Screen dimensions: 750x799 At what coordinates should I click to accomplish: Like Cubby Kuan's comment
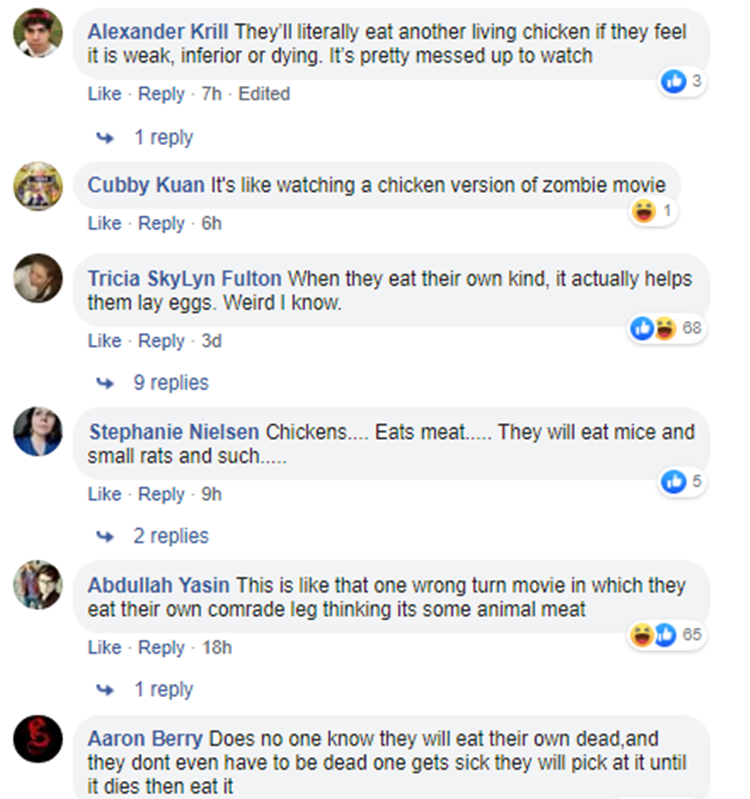(x=104, y=223)
